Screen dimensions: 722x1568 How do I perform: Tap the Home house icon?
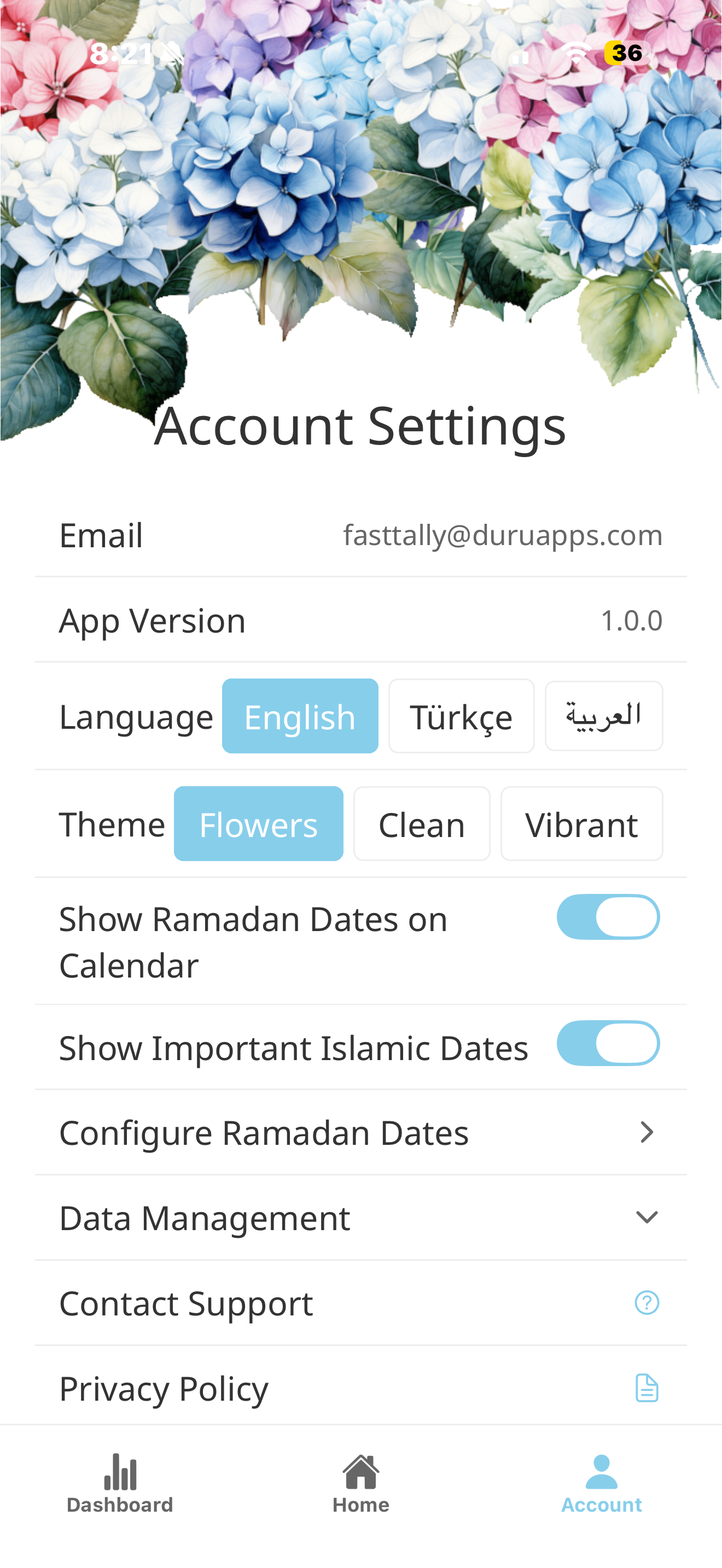click(361, 1472)
